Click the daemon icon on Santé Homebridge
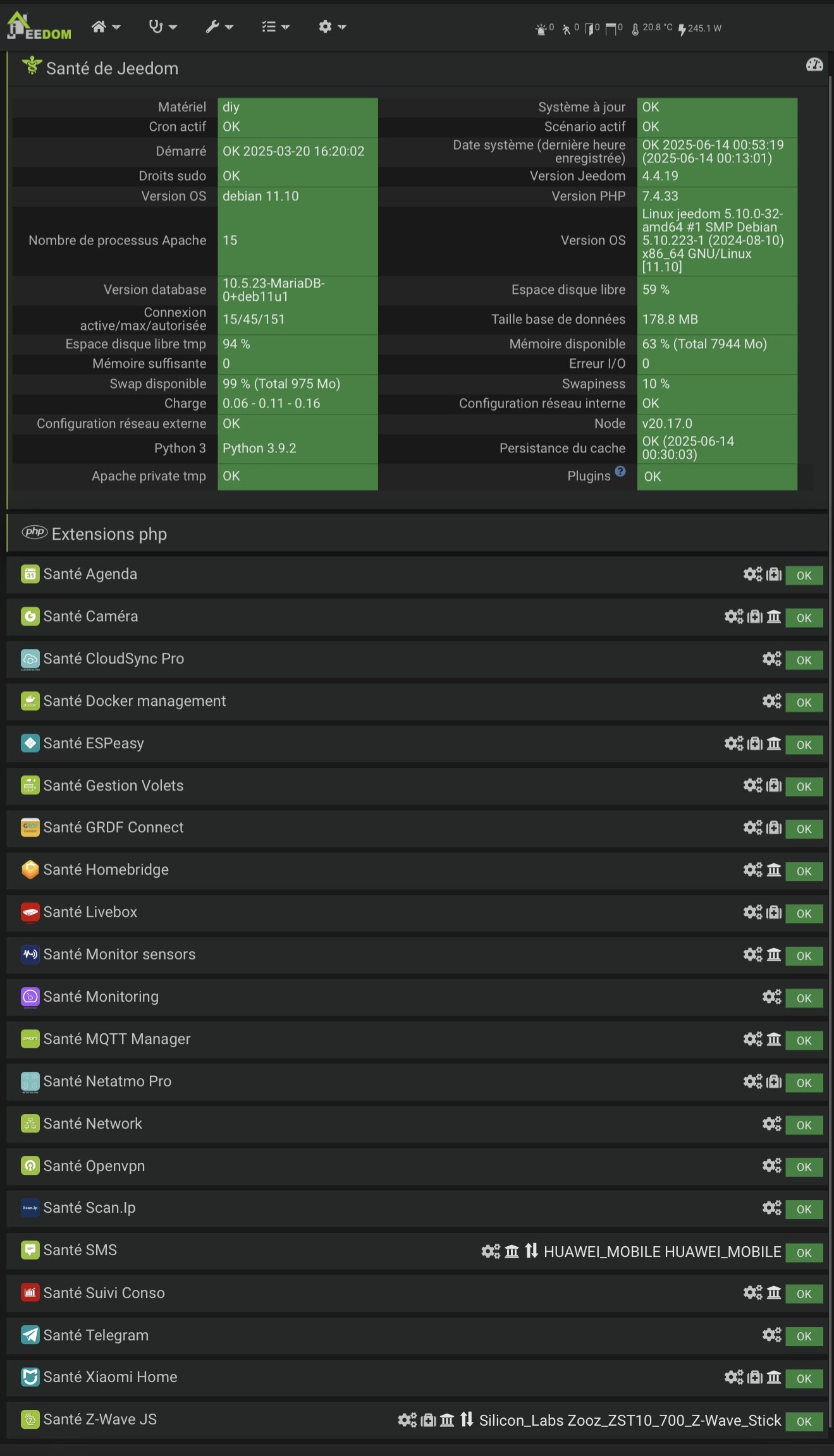Viewport: 834px width, 1456px height. (x=774, y=870)
